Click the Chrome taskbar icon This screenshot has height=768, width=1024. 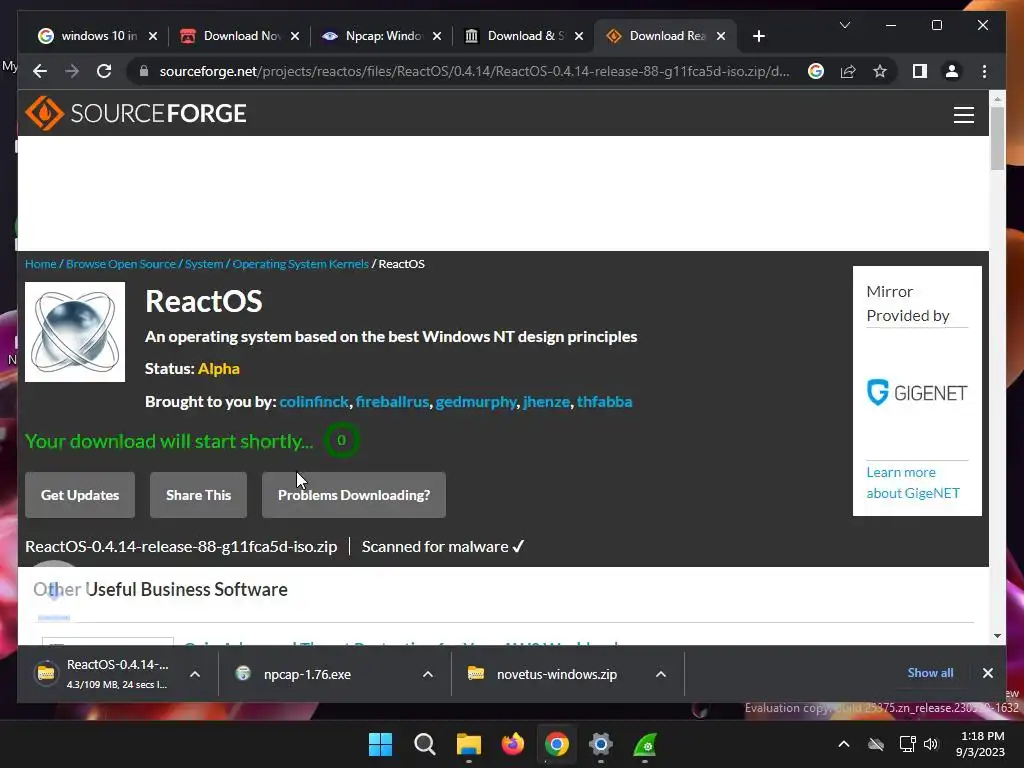coord(556,744)
